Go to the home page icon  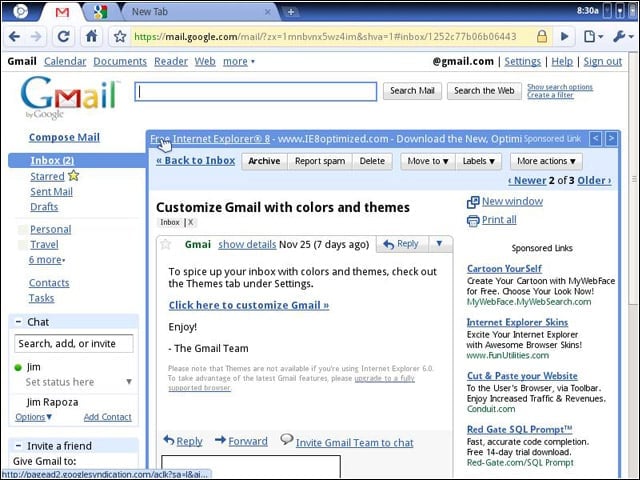tap(91, 36)
